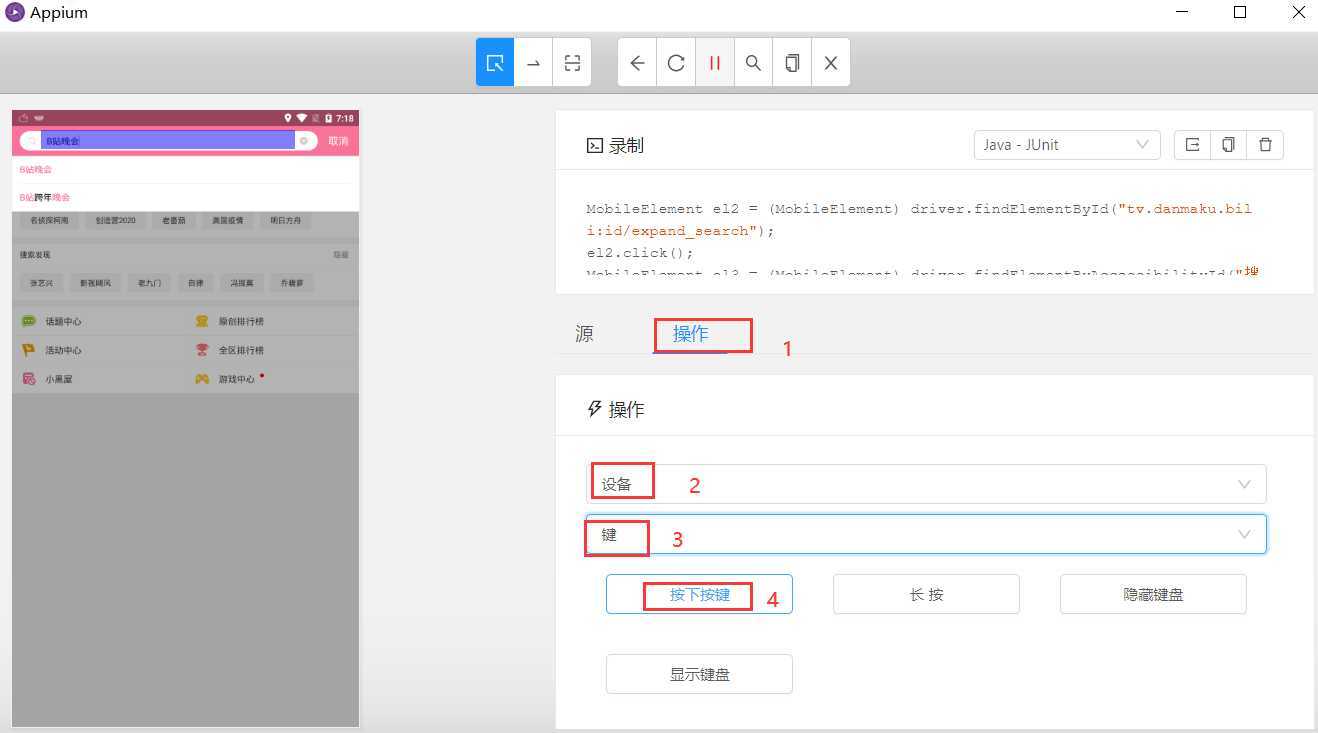1318x733 pixels.
Task: Quit session with the X toolbar icon
Action: point(830,63)
